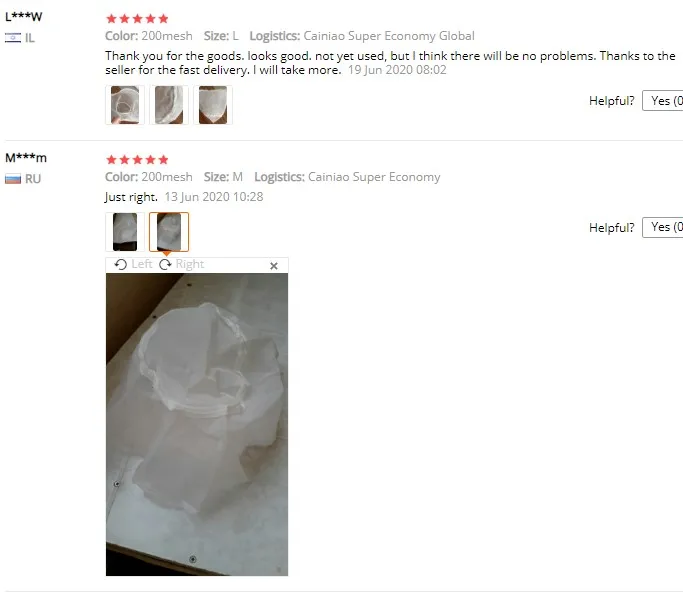Open second photo thumbnail in L***W's review
Viewport: 683px width, 603px height.
tap(169, 105)
